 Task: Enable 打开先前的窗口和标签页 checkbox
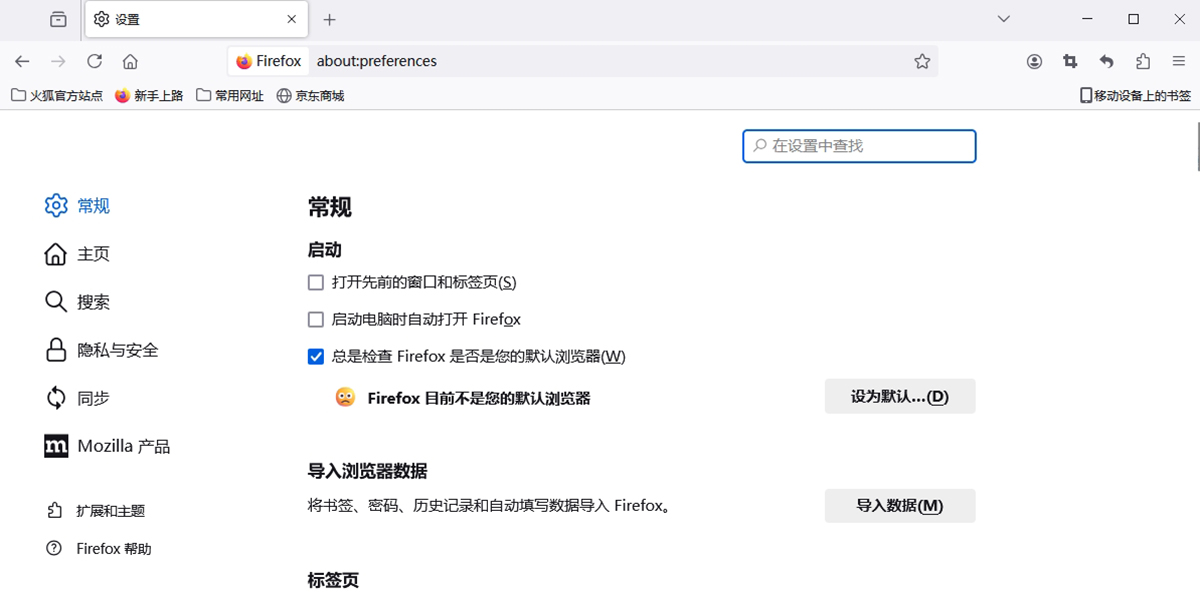click(x=316, y=283)
